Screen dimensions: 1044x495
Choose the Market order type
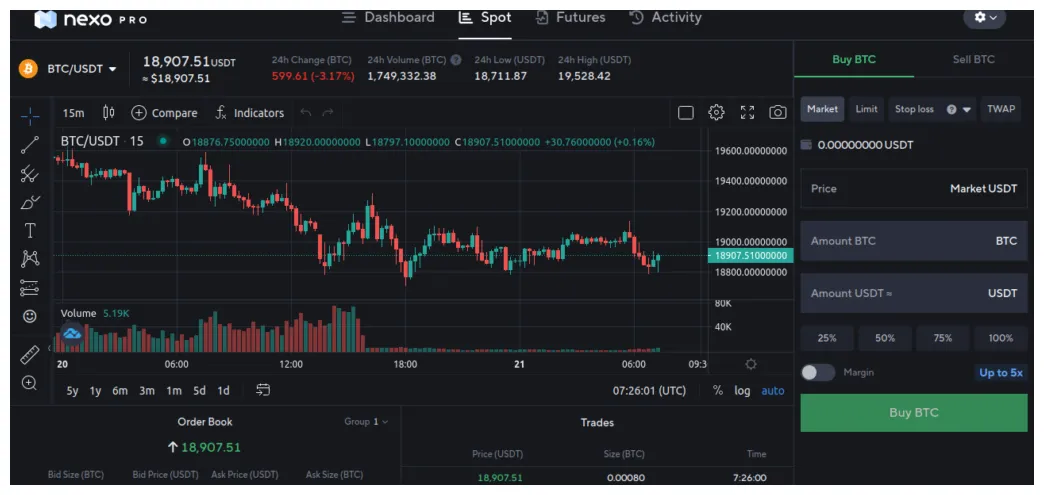pos(822,109)
